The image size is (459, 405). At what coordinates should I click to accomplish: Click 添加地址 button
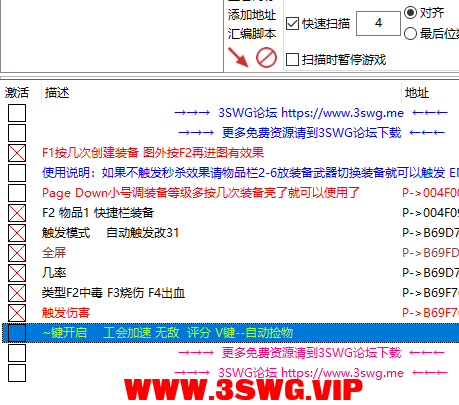252,15
